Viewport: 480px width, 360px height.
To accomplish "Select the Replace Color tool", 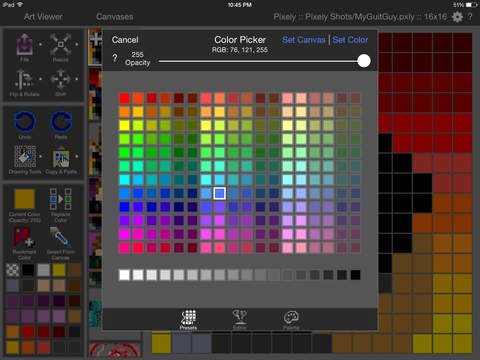I will pos(60,199).
